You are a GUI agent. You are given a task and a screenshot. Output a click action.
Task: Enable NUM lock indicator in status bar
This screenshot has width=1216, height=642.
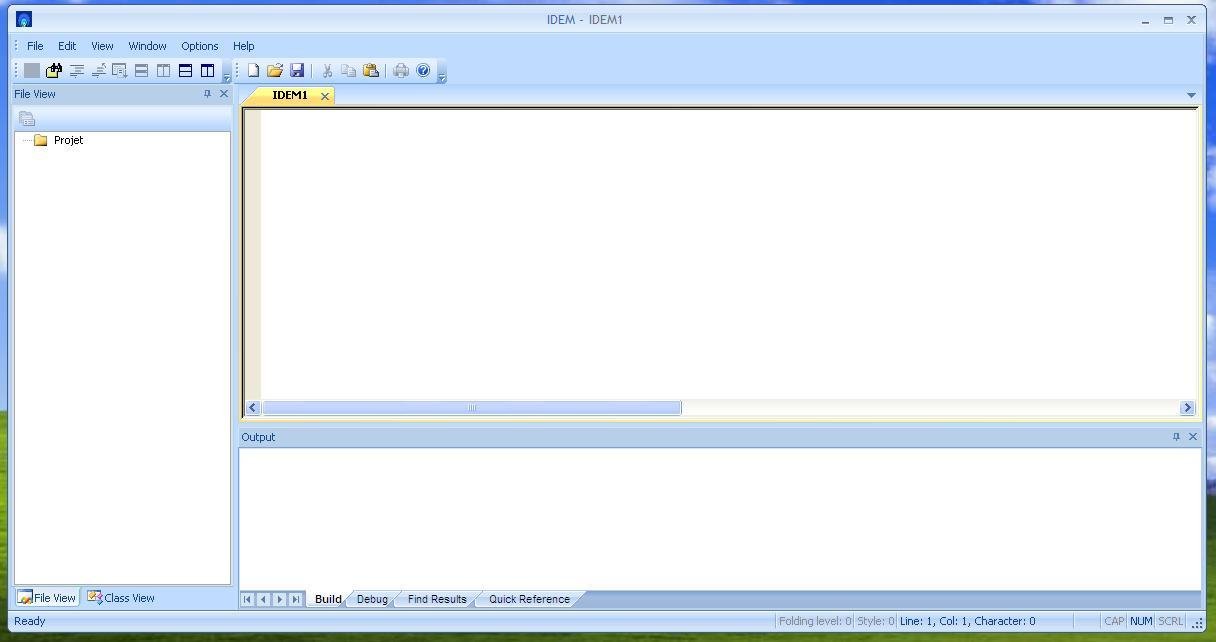1140,620
